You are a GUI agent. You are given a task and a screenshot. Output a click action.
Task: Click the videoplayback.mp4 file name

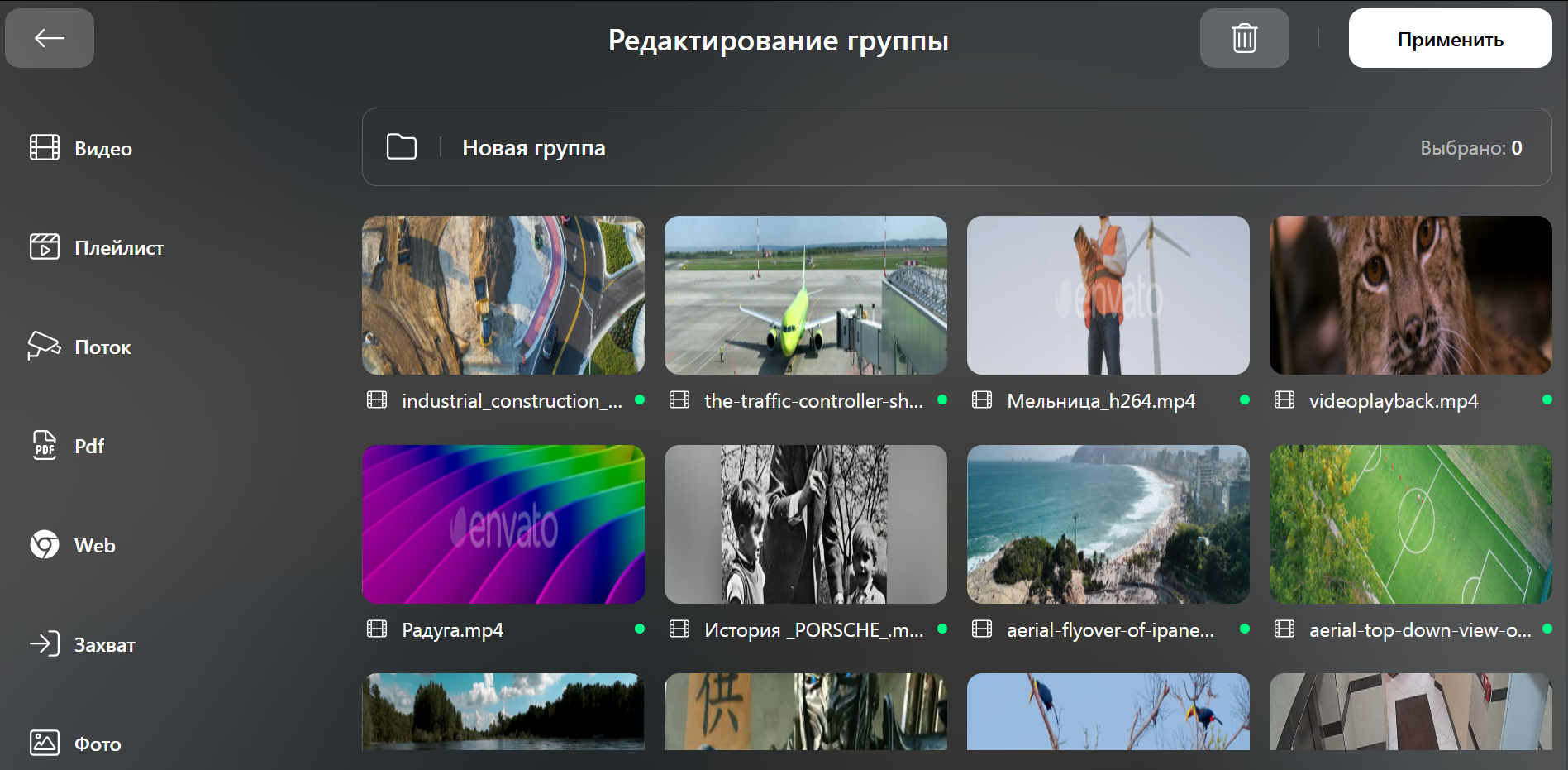click(1394, 401)
